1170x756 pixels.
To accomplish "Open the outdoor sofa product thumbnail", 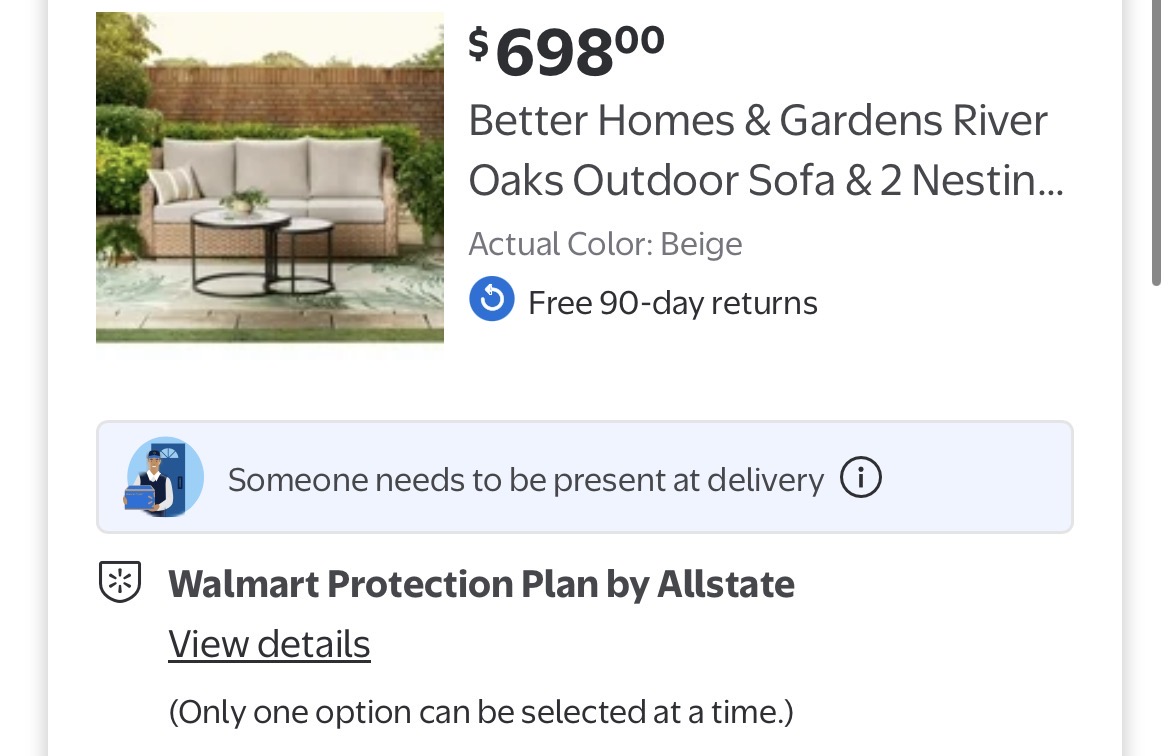I will click(270, 178).
